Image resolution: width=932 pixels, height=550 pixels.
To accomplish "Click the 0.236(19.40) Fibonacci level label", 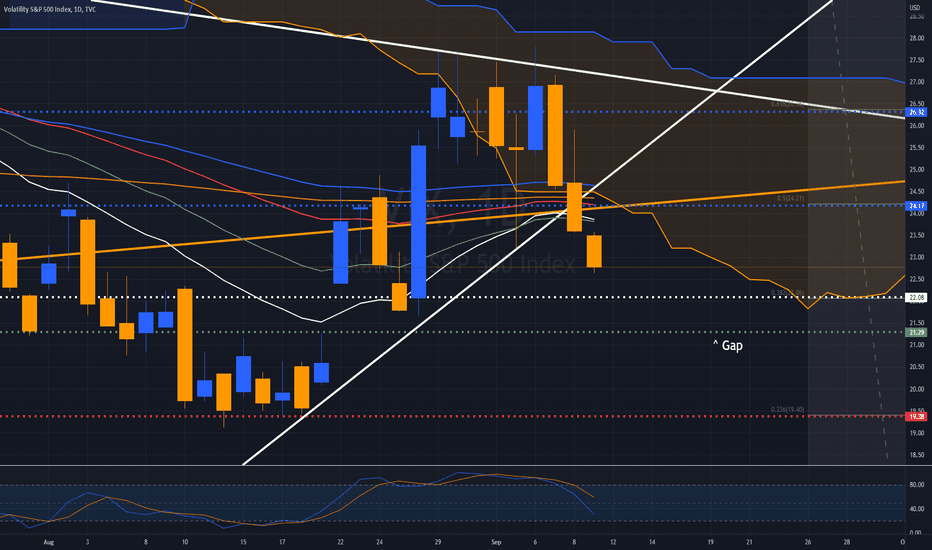I will pyautogui.click(x=787, y=409).
